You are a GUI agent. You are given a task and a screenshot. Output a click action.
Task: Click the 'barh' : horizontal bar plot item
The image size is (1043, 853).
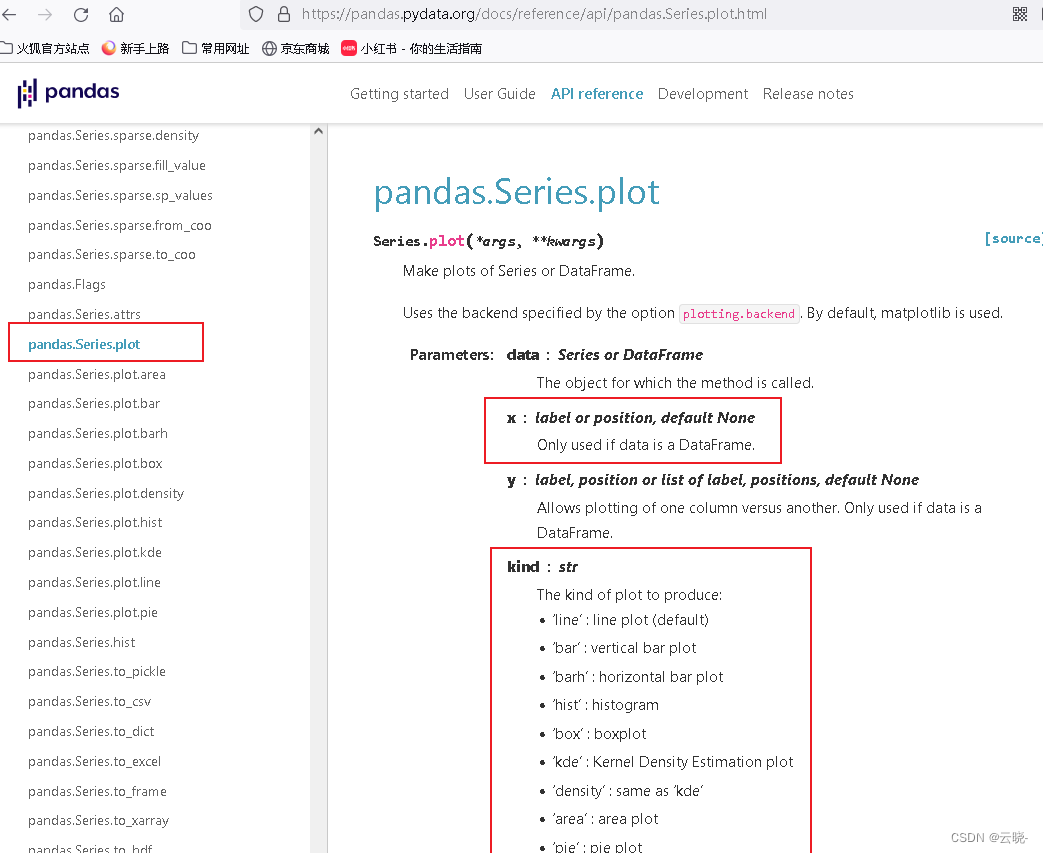[x=637, y=677]
